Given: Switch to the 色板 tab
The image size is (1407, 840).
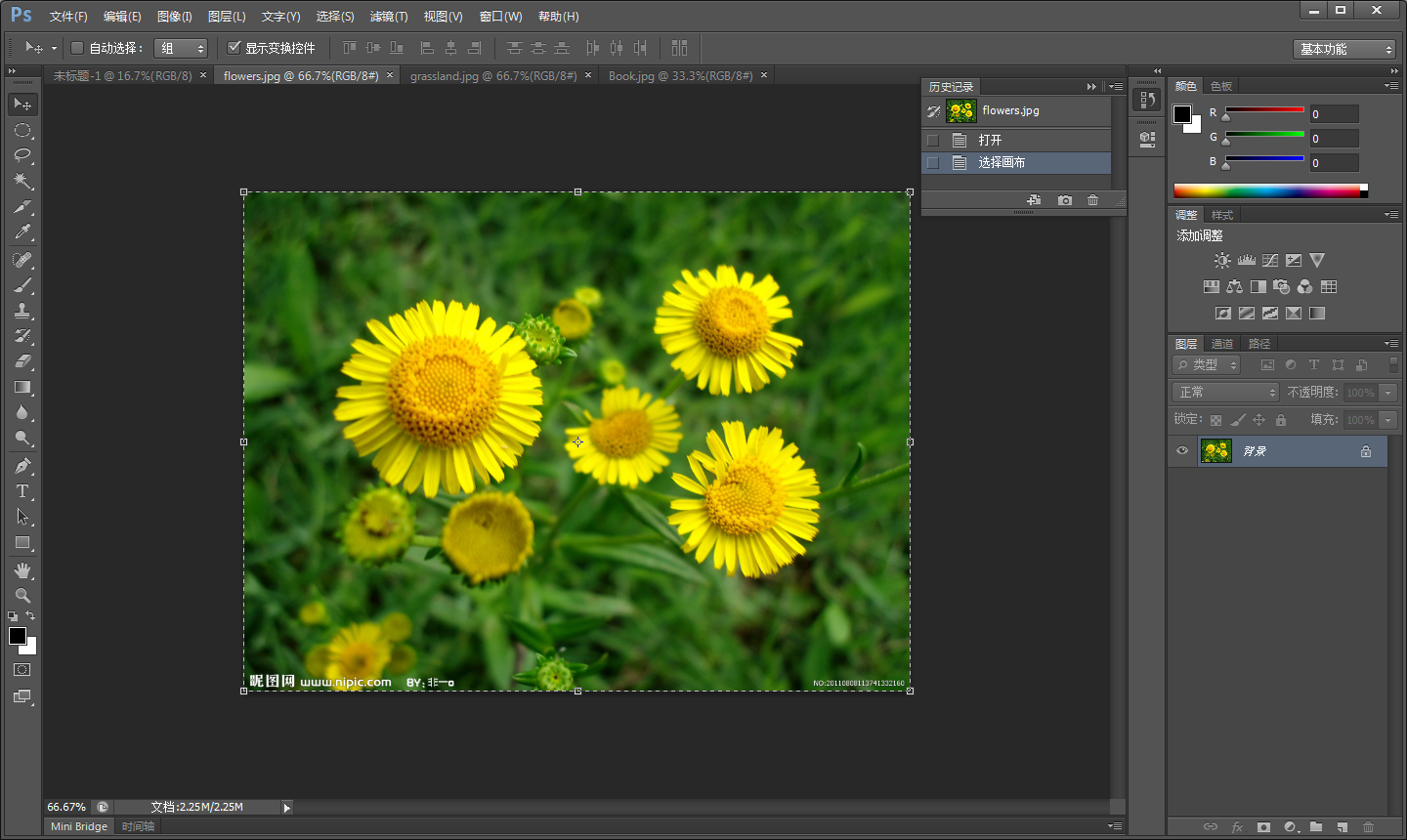Looking at the screenshot, I should (x=1221, y=86).
